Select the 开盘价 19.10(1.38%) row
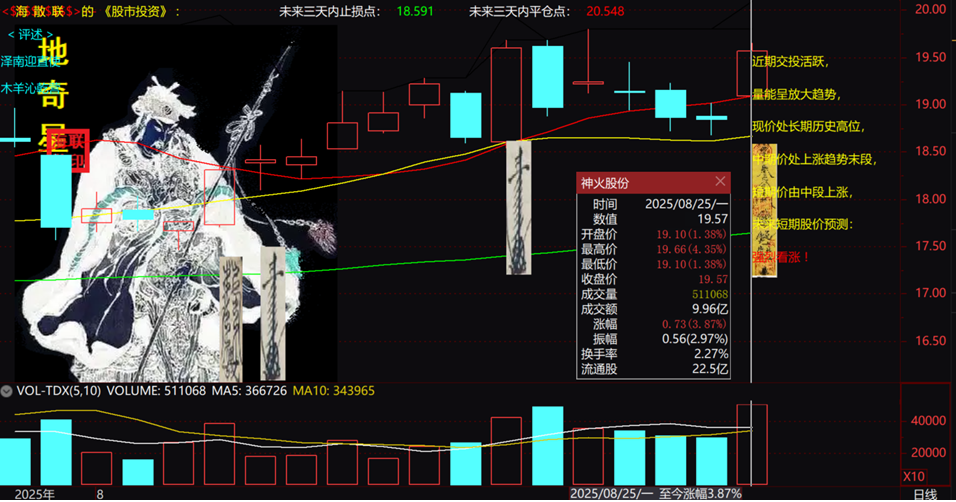The height and width of the screenshot is (502, 956). coord(654,234)
